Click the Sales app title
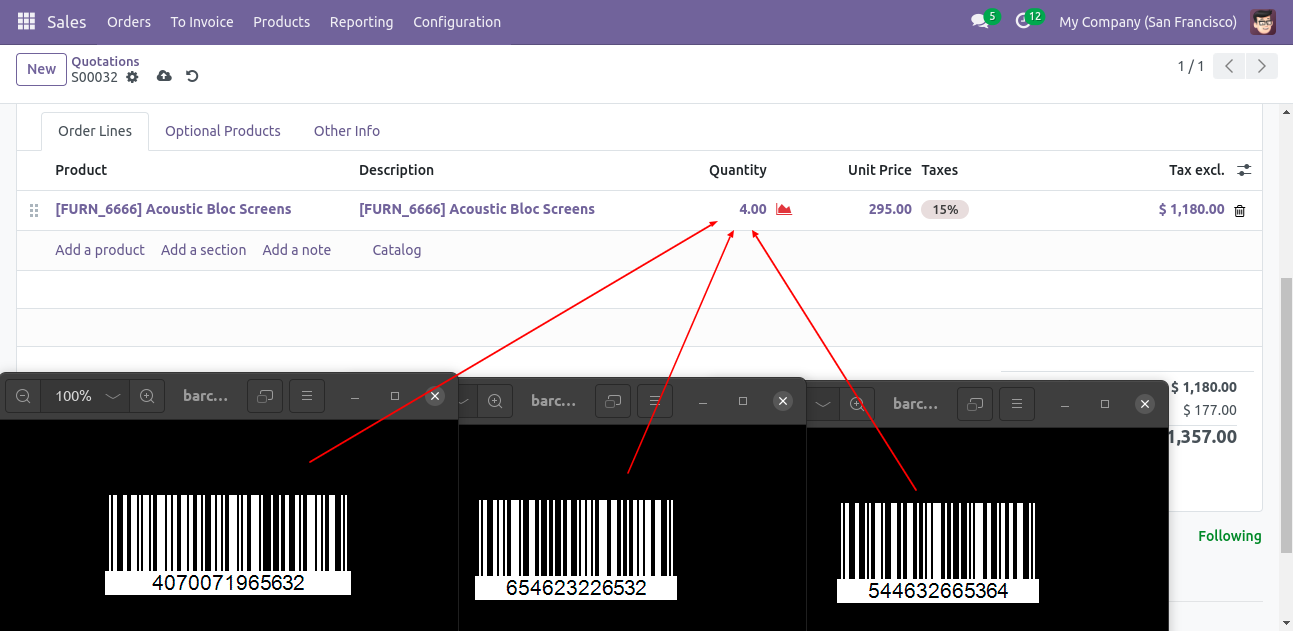1293x631 pixels. (67, 22)
